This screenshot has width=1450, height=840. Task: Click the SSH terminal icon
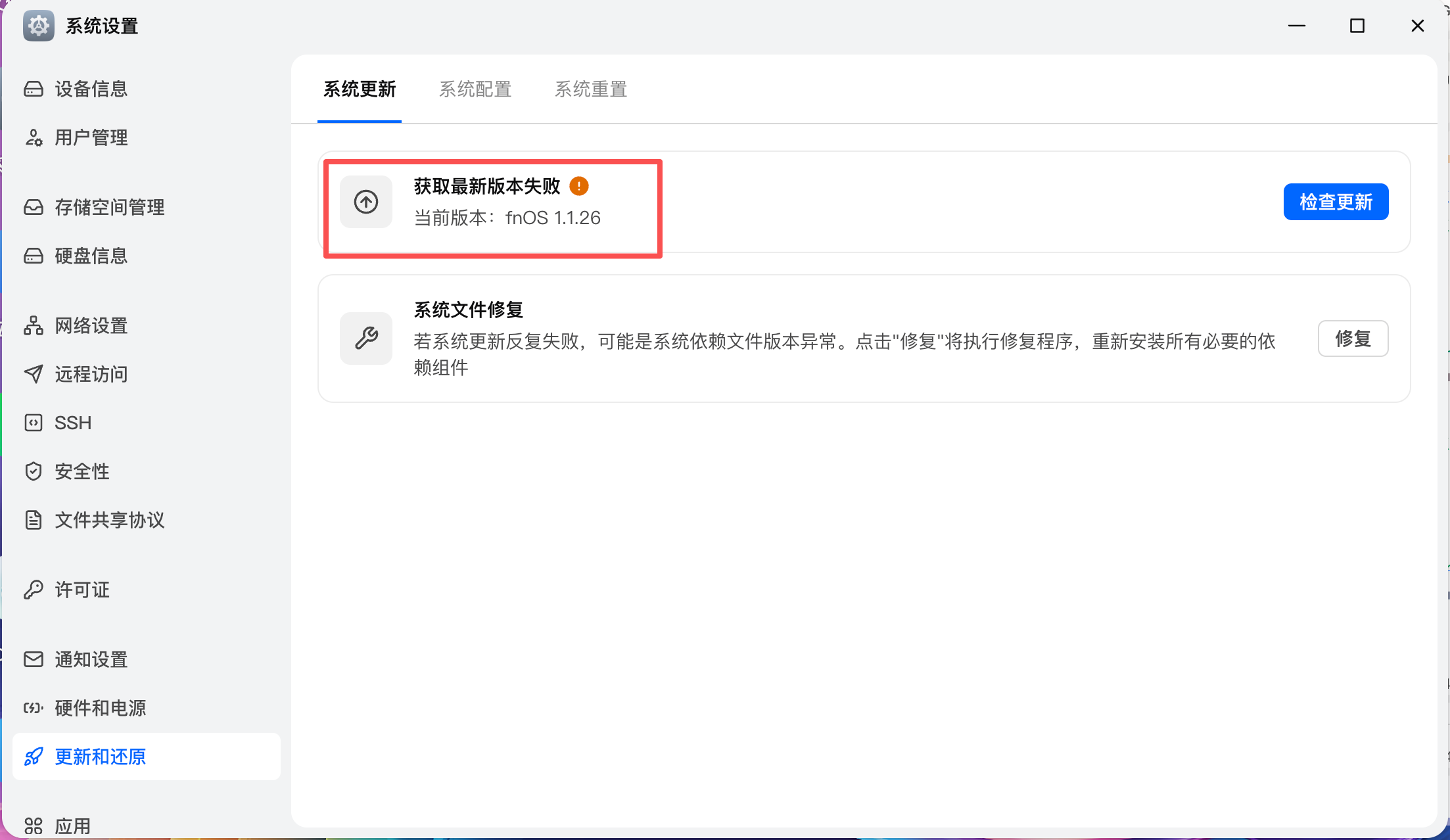(34, 423)
